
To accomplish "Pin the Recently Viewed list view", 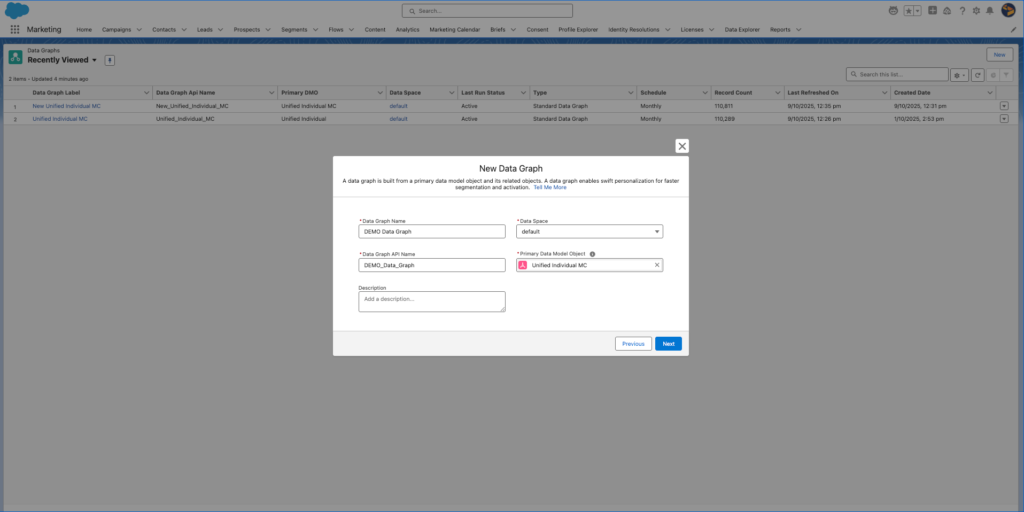I will click(x=110, y=60).
